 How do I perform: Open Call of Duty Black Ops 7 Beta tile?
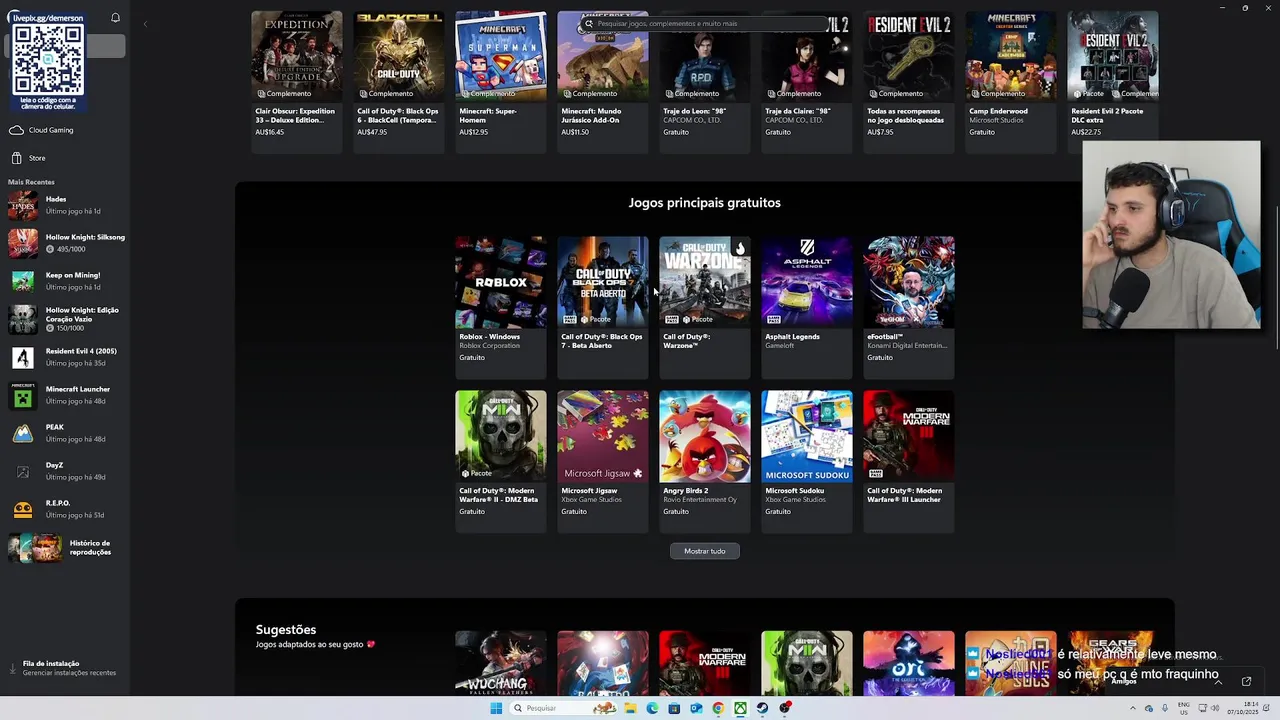pos(603,307)
